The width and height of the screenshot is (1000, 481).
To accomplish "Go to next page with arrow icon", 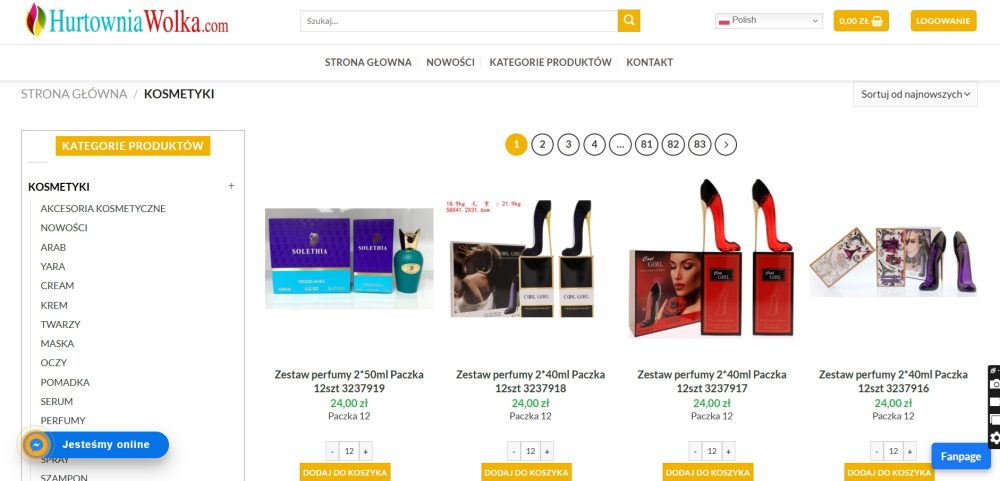I will (726, 144).
